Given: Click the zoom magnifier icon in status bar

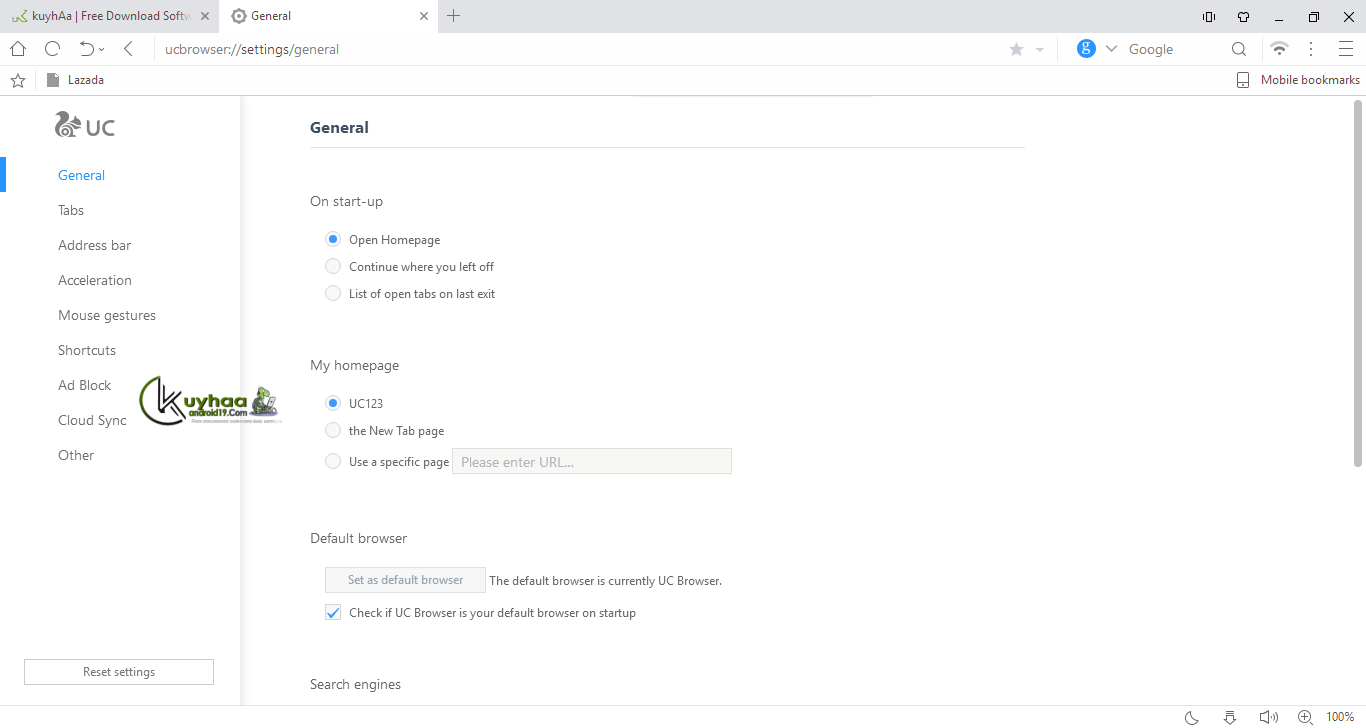Looking at the screenshot, I should point(1305,717).
